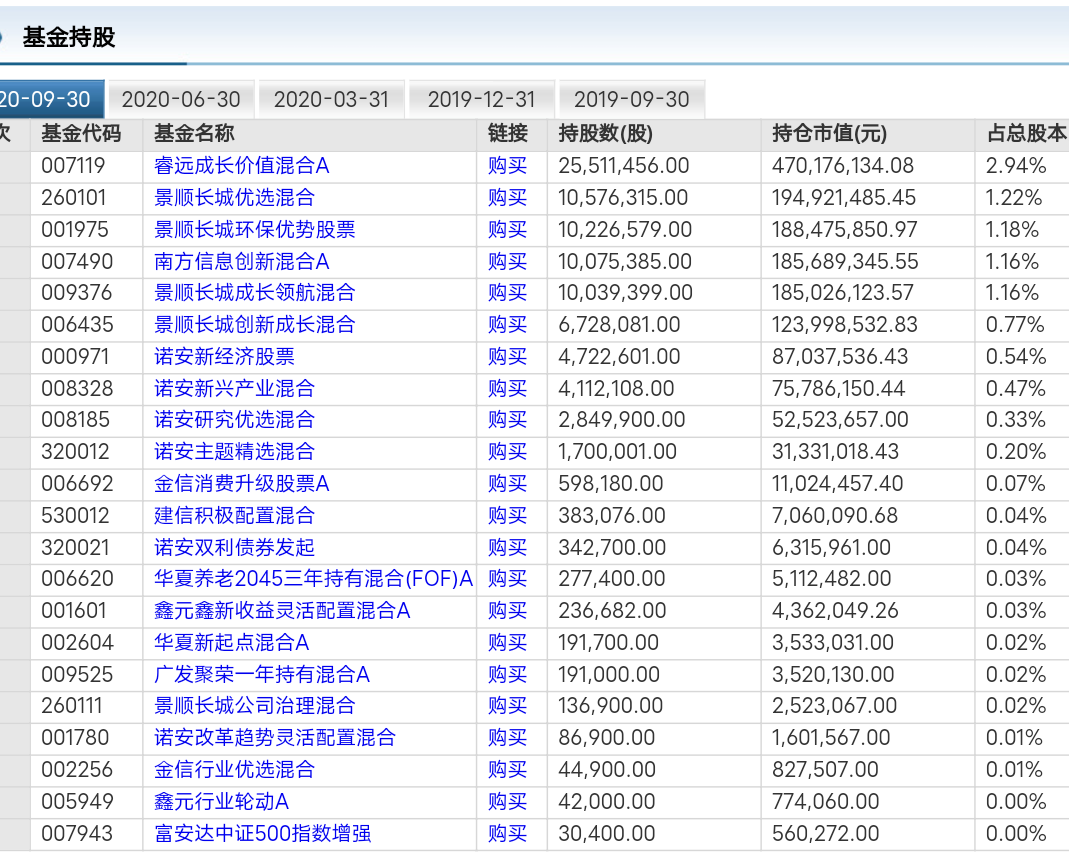Switch to the 2019-09-30 tab
The height and width of the screenshot is (854, 1069).
(631, 100)
